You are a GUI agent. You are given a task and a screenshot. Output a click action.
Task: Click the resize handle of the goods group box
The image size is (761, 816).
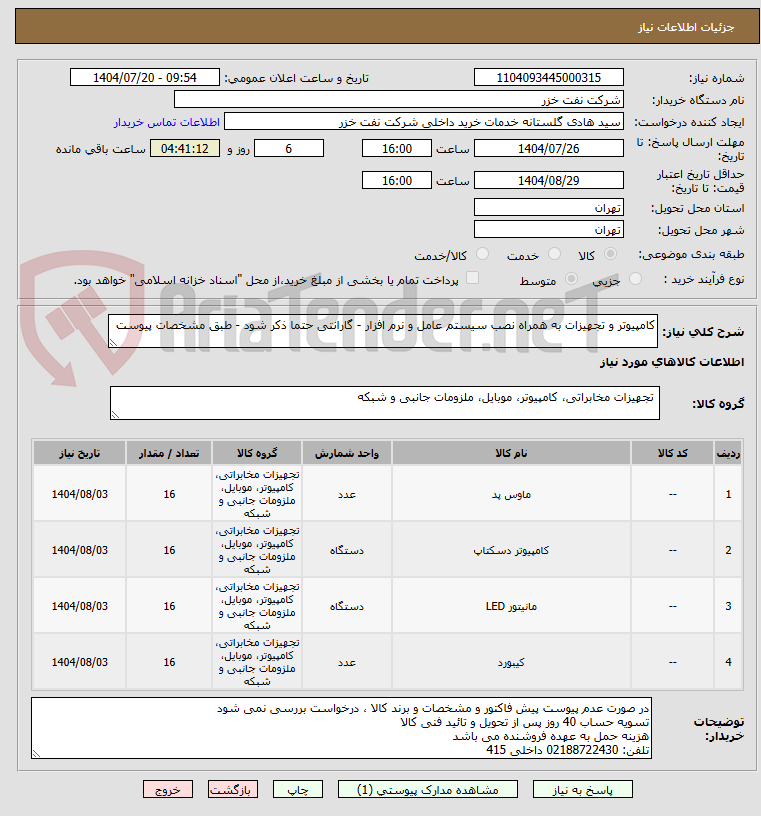click(x=115, y=414)
